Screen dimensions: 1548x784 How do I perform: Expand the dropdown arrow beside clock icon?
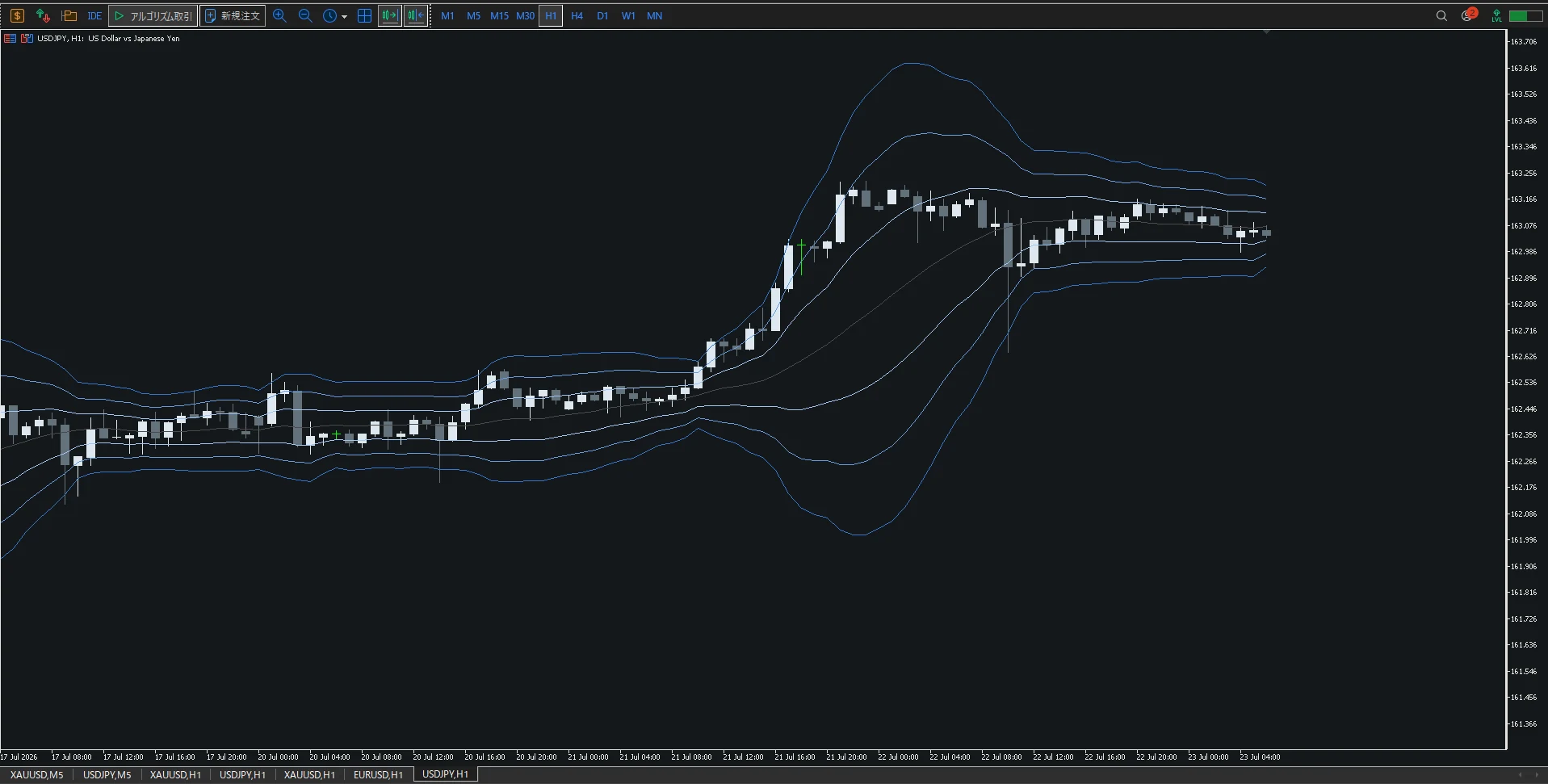click(x=345, y=16)
